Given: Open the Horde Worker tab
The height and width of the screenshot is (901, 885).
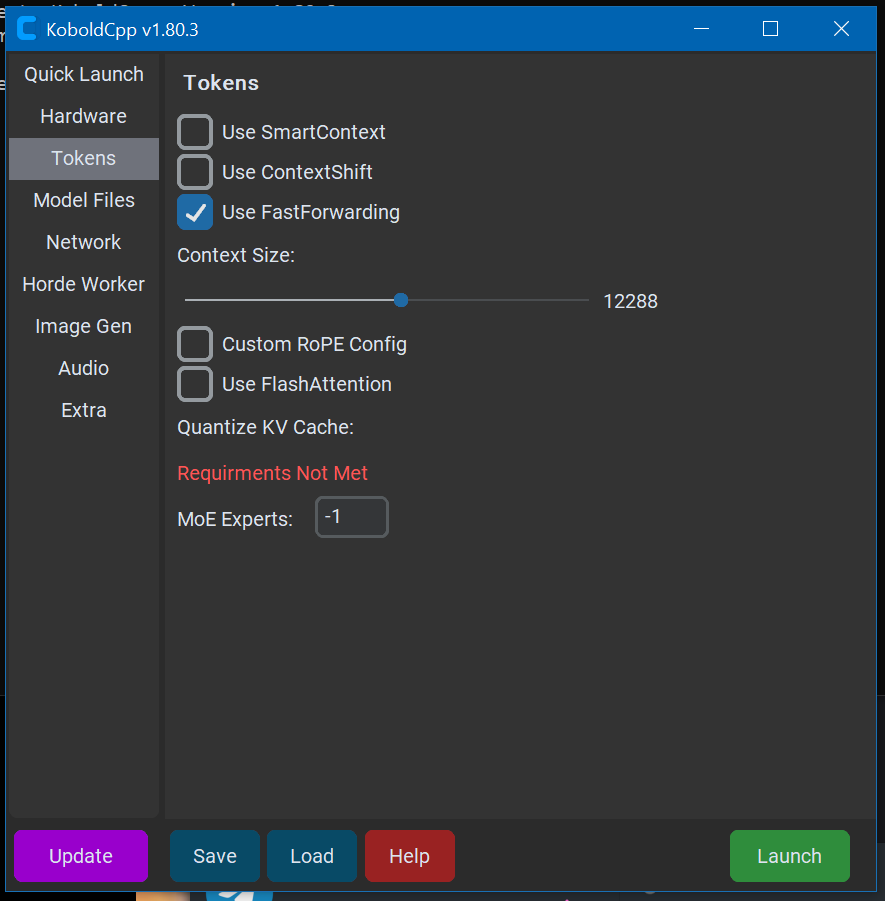Looking at the screenshot, I should coord(84,284).
